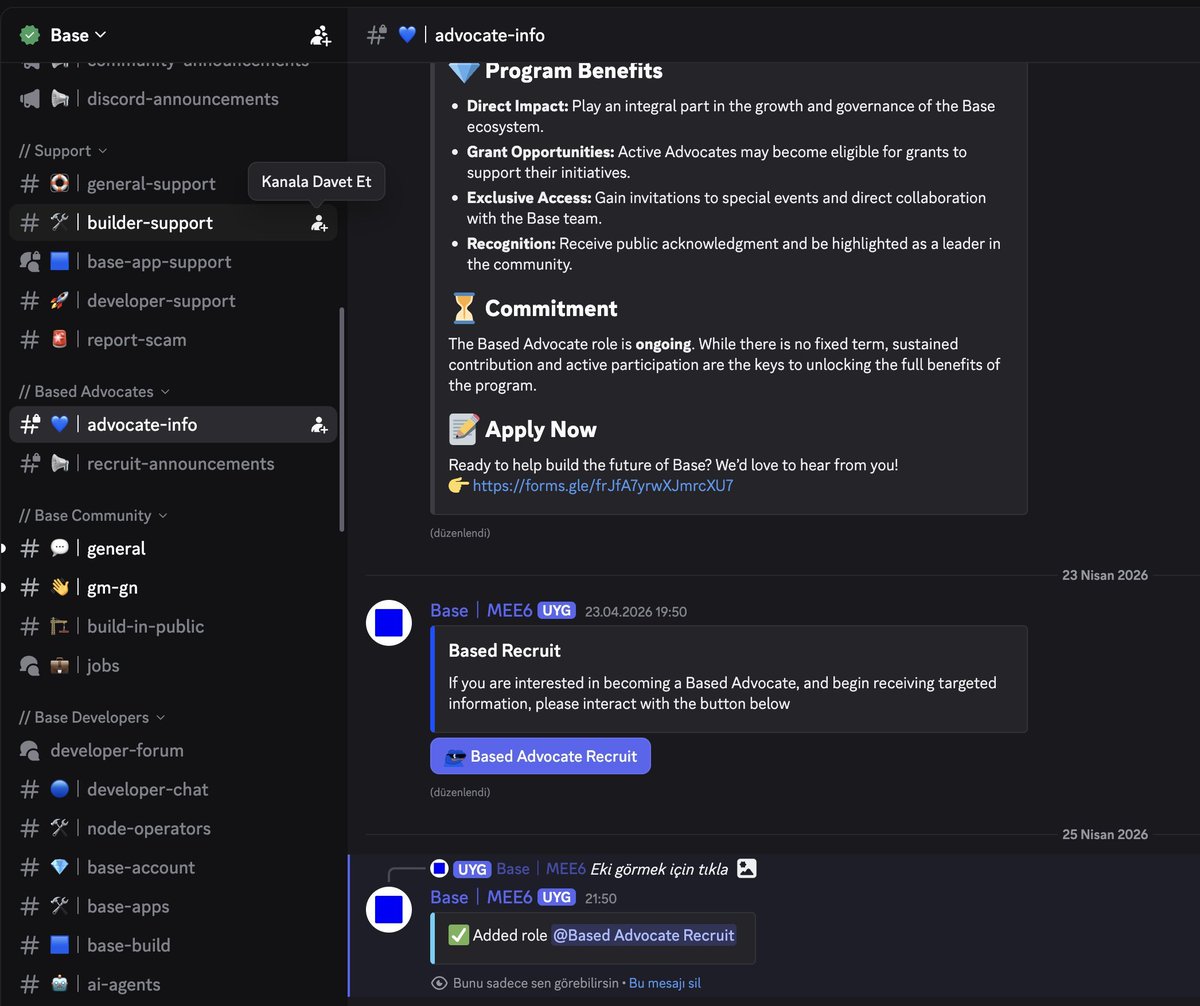Click the invite people icon beside Base

coord(320,35)
